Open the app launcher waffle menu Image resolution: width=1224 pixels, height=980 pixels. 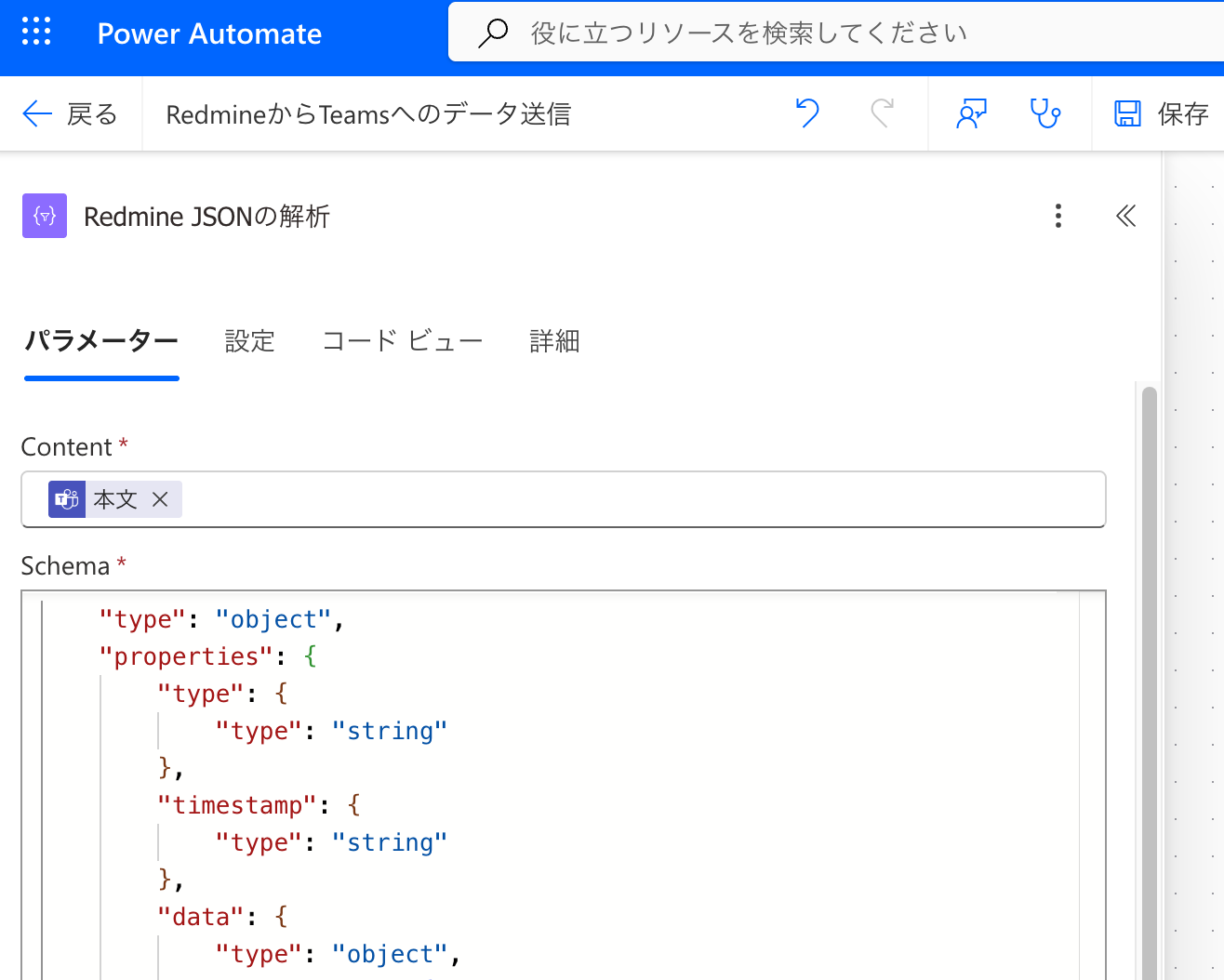point(36,31)
